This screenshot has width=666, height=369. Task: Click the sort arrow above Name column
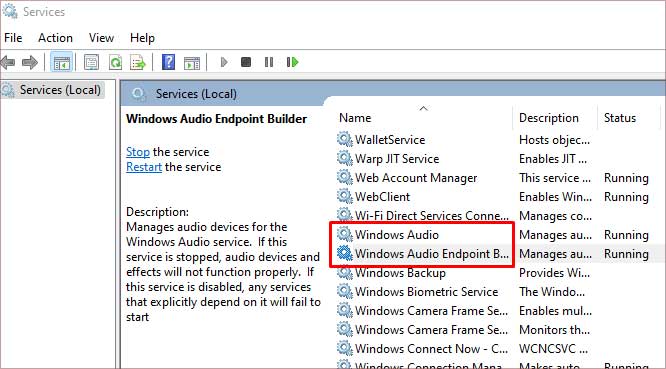423,109
